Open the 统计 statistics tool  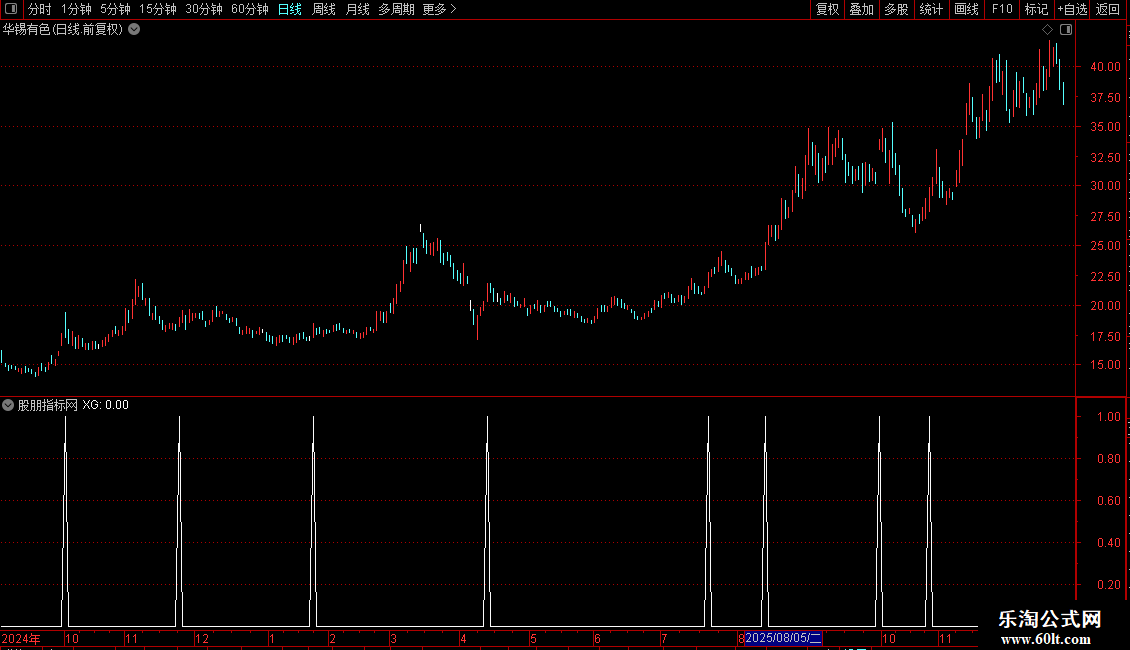point(931,9)
